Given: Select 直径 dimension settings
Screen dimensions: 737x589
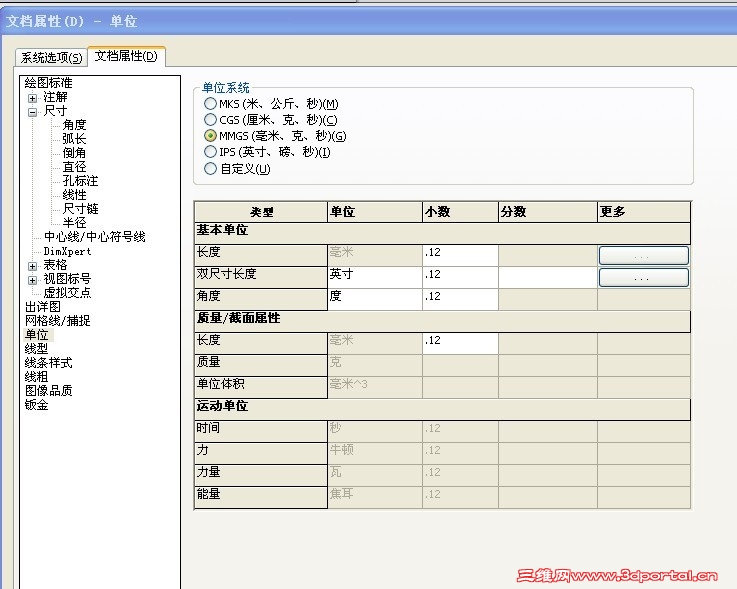Looking at the screenshot, I should (74, 167).
